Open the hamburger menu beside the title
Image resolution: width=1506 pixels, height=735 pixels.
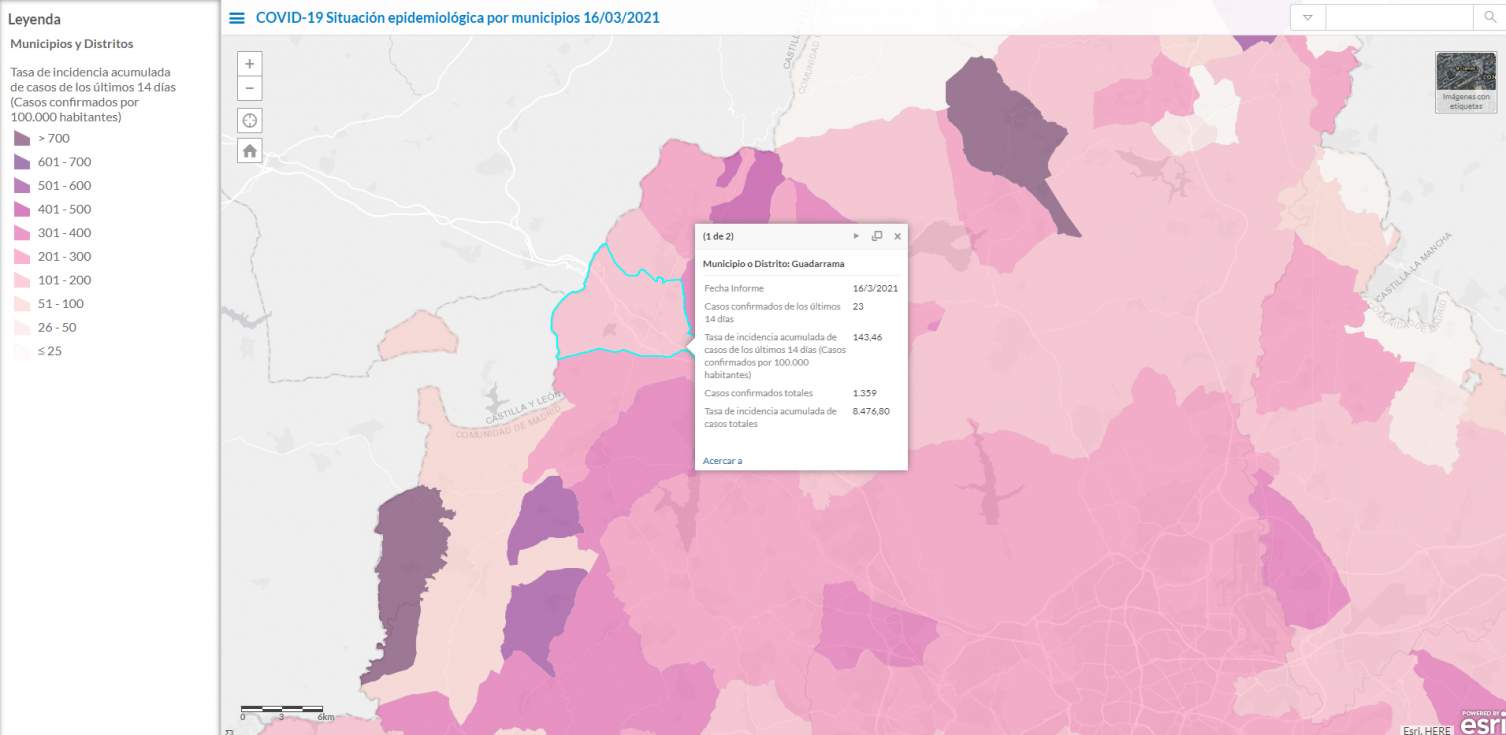237,18
